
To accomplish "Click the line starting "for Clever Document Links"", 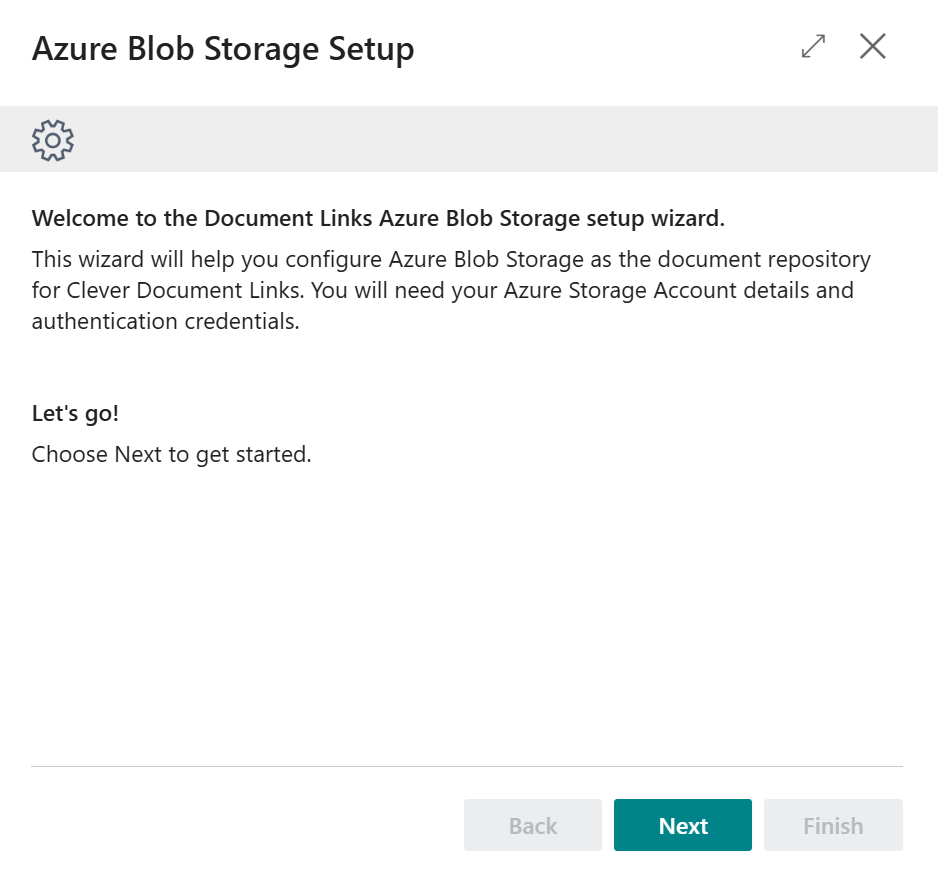I will coord(442,291).
